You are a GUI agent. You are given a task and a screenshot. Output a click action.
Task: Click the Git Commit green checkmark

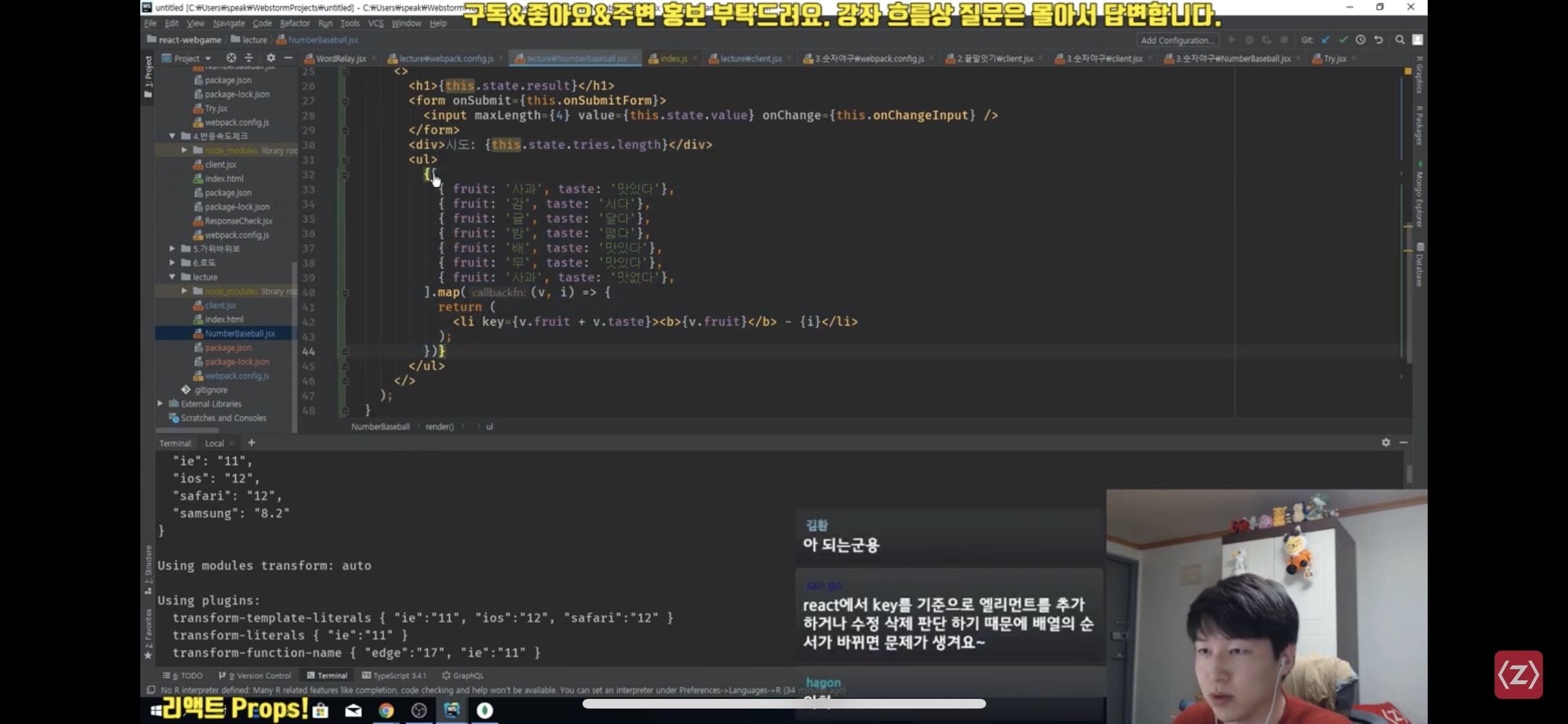pyautogui.click(x=1343, y=40)
